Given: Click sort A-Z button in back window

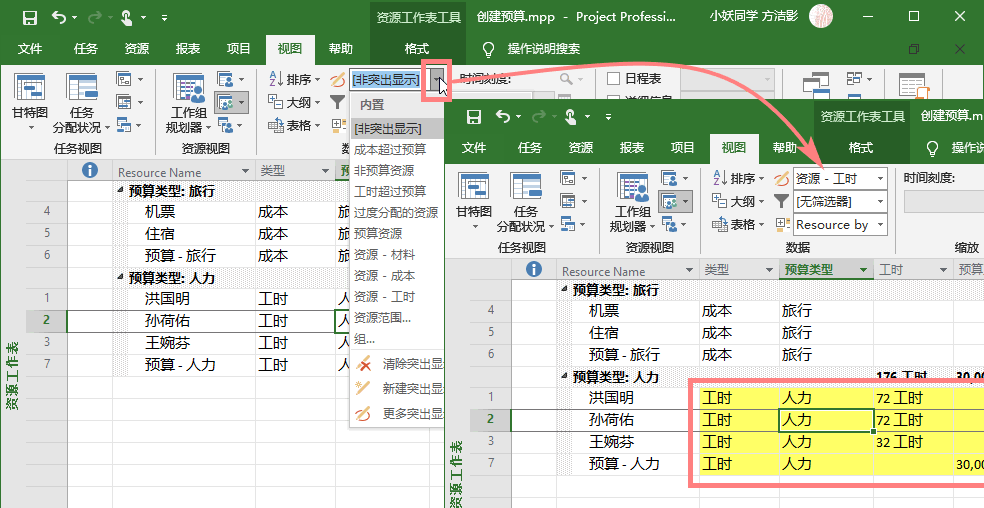Looking at the screenshot, I should (x=294, y=79).
